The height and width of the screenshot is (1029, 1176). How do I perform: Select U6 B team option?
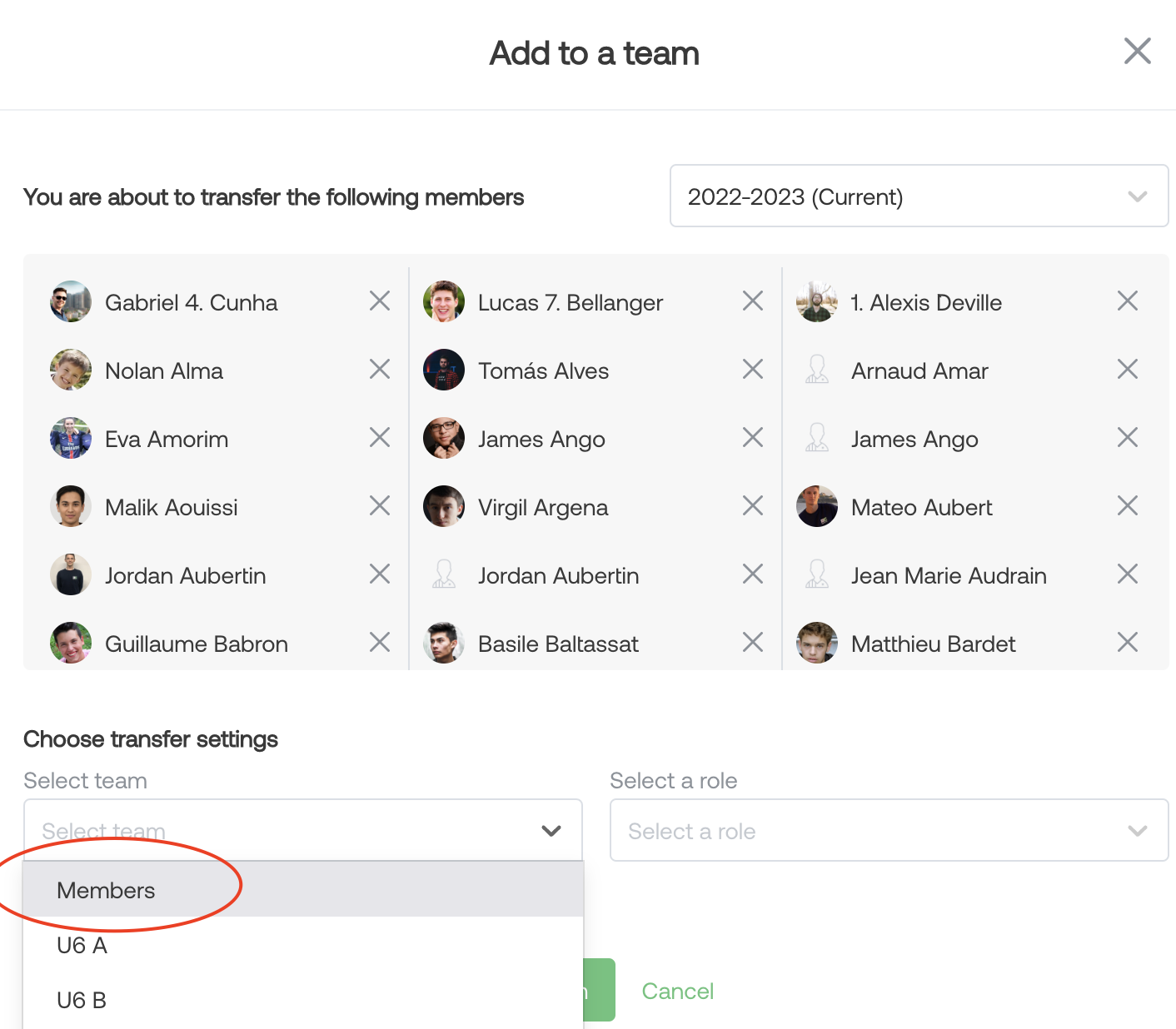coord(82,1000)
